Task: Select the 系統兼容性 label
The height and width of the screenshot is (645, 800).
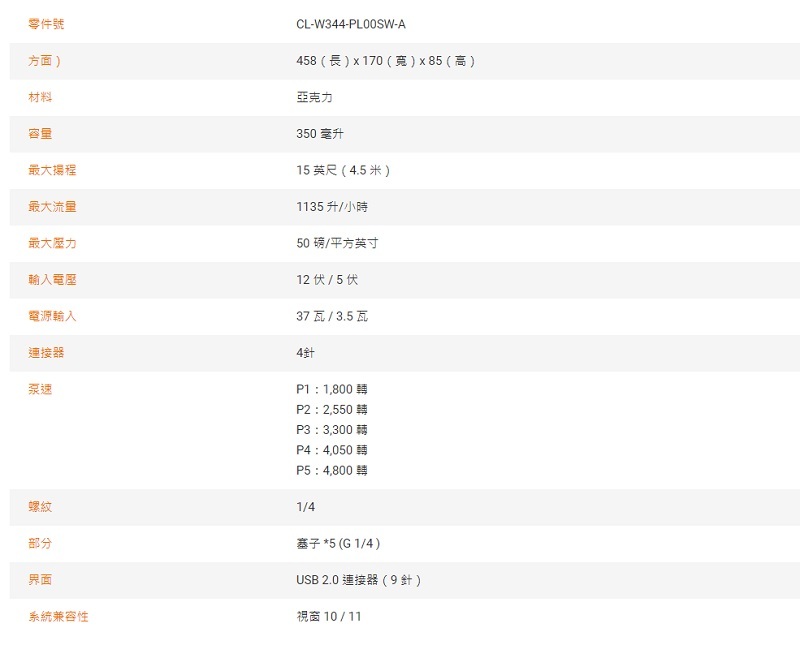Action: 58,616
